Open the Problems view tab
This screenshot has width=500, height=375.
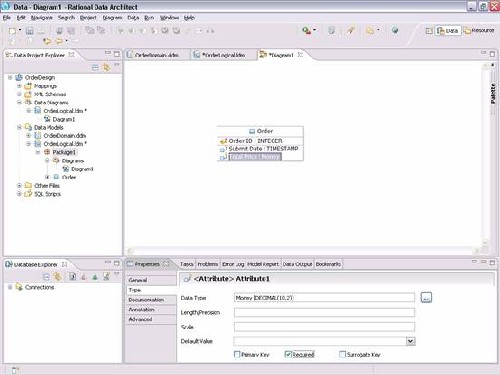208,264
